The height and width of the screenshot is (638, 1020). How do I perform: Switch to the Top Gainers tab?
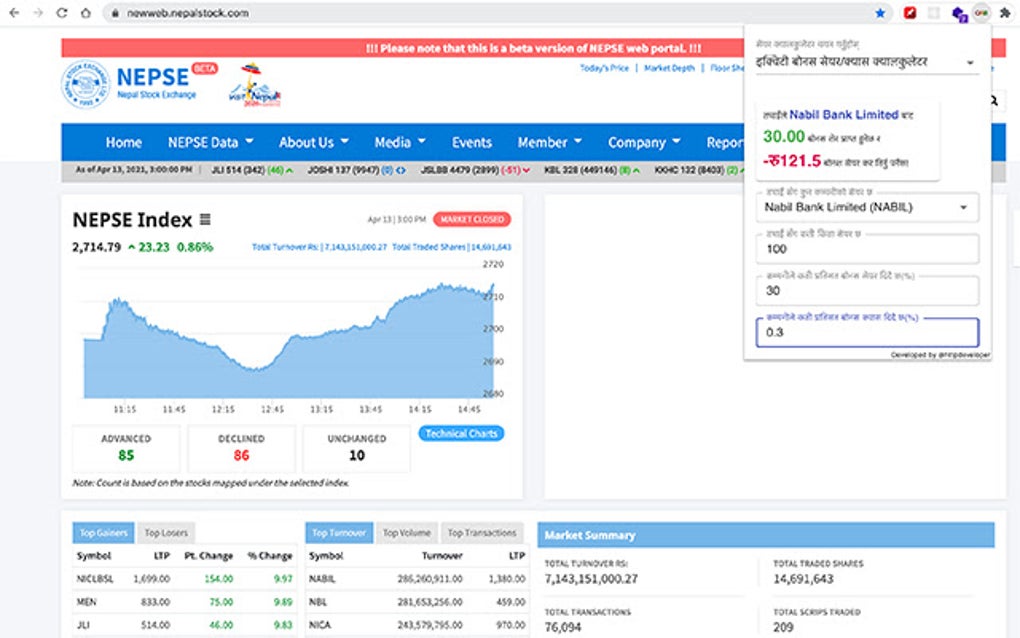[x=103, y=533]
